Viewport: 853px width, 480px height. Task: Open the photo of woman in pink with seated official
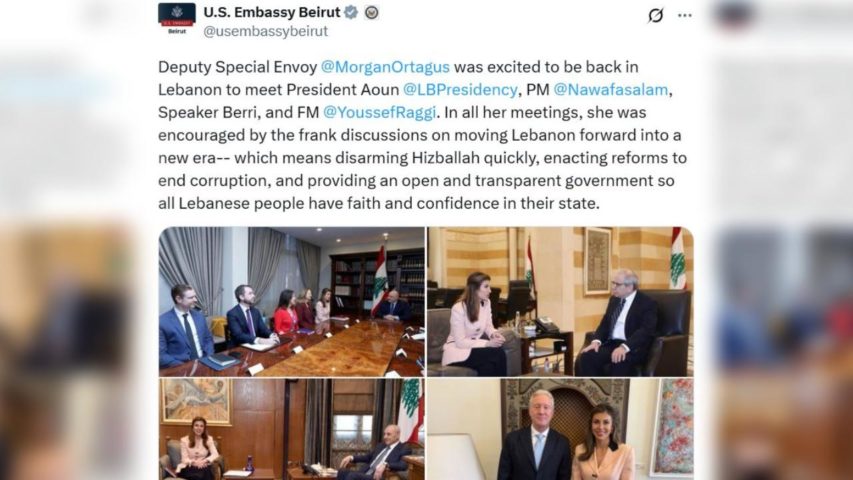pos(560,301)
